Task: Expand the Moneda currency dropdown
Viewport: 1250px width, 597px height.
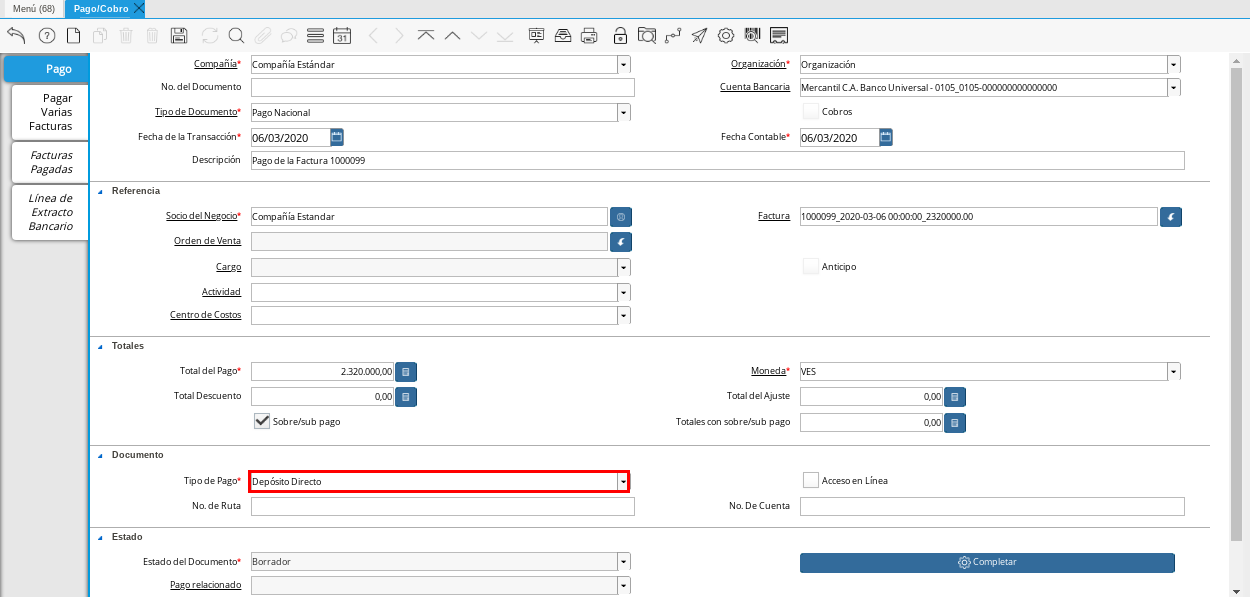Action: 1173,372
